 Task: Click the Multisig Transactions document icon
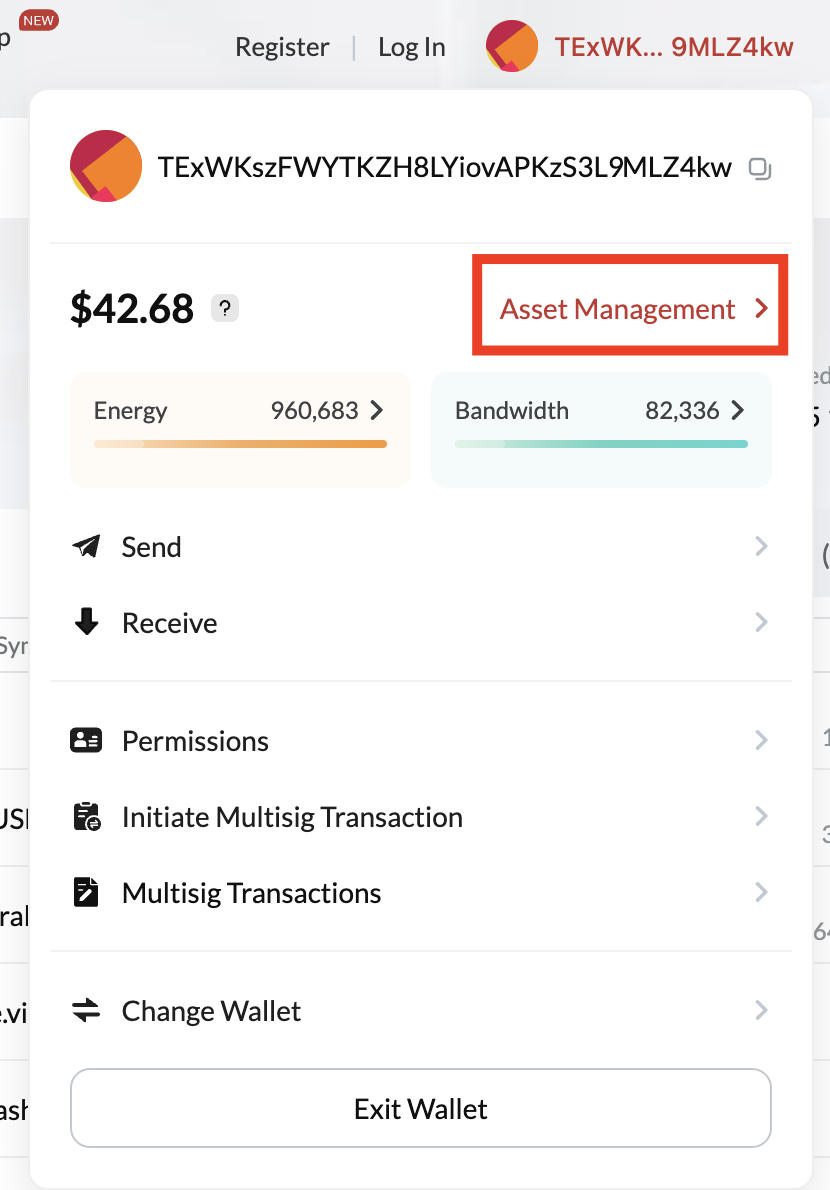tap(87, 892)
